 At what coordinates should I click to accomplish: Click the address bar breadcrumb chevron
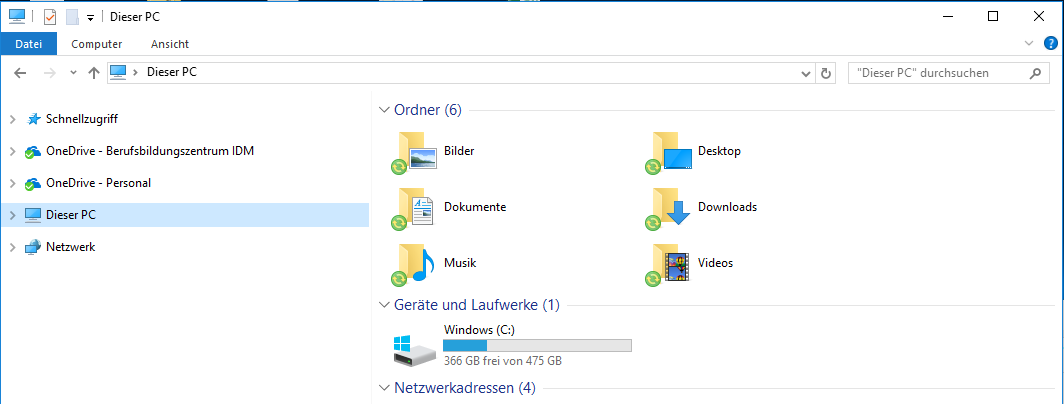pos(136,73)
